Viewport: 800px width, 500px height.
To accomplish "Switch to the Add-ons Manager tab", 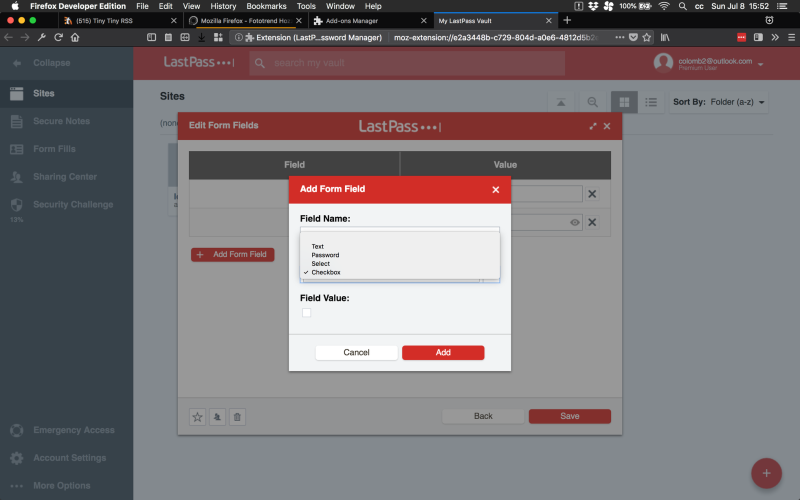I will (x=370, y=21).
